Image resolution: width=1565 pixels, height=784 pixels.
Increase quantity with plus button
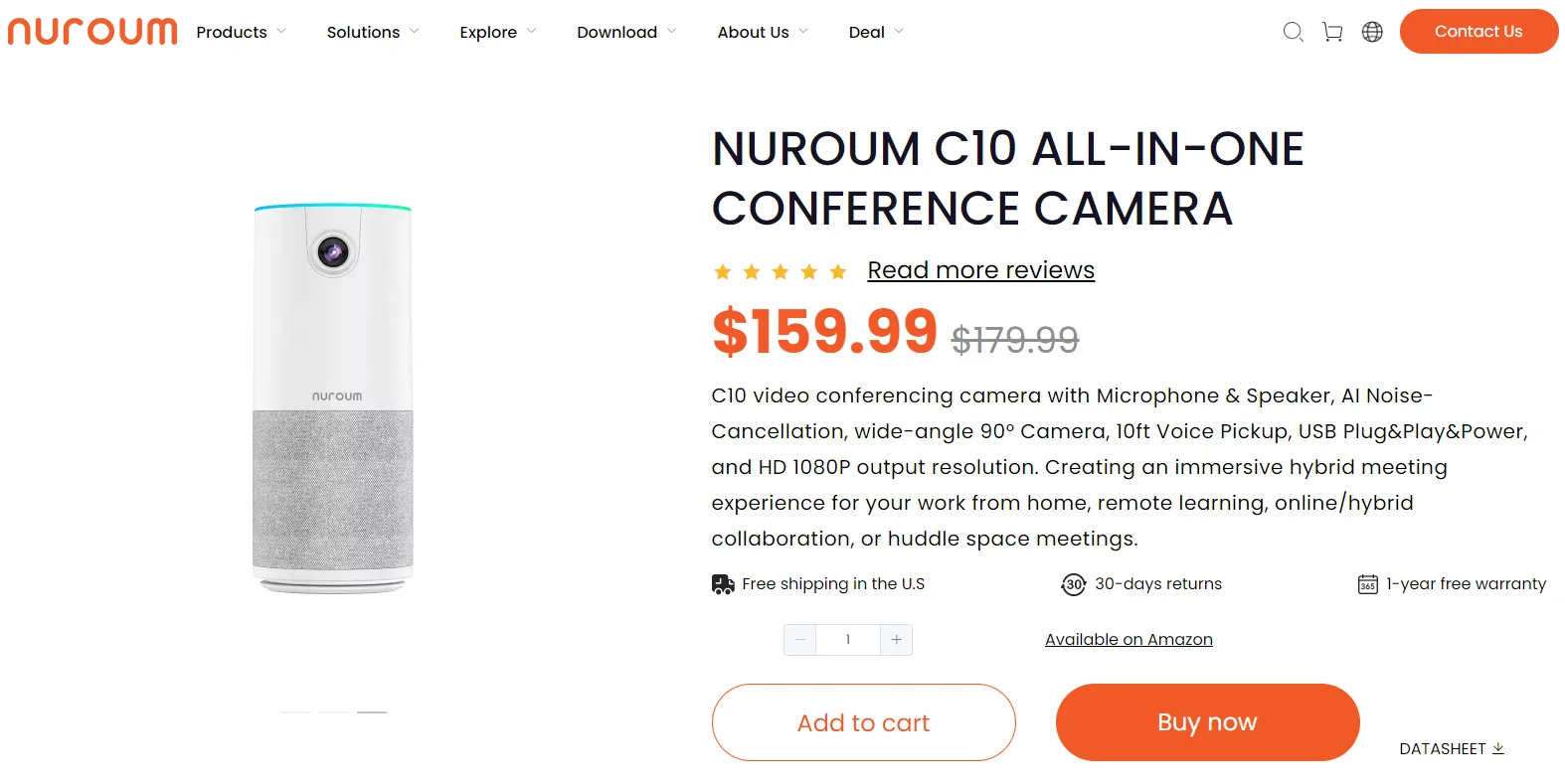click(896, 640)
